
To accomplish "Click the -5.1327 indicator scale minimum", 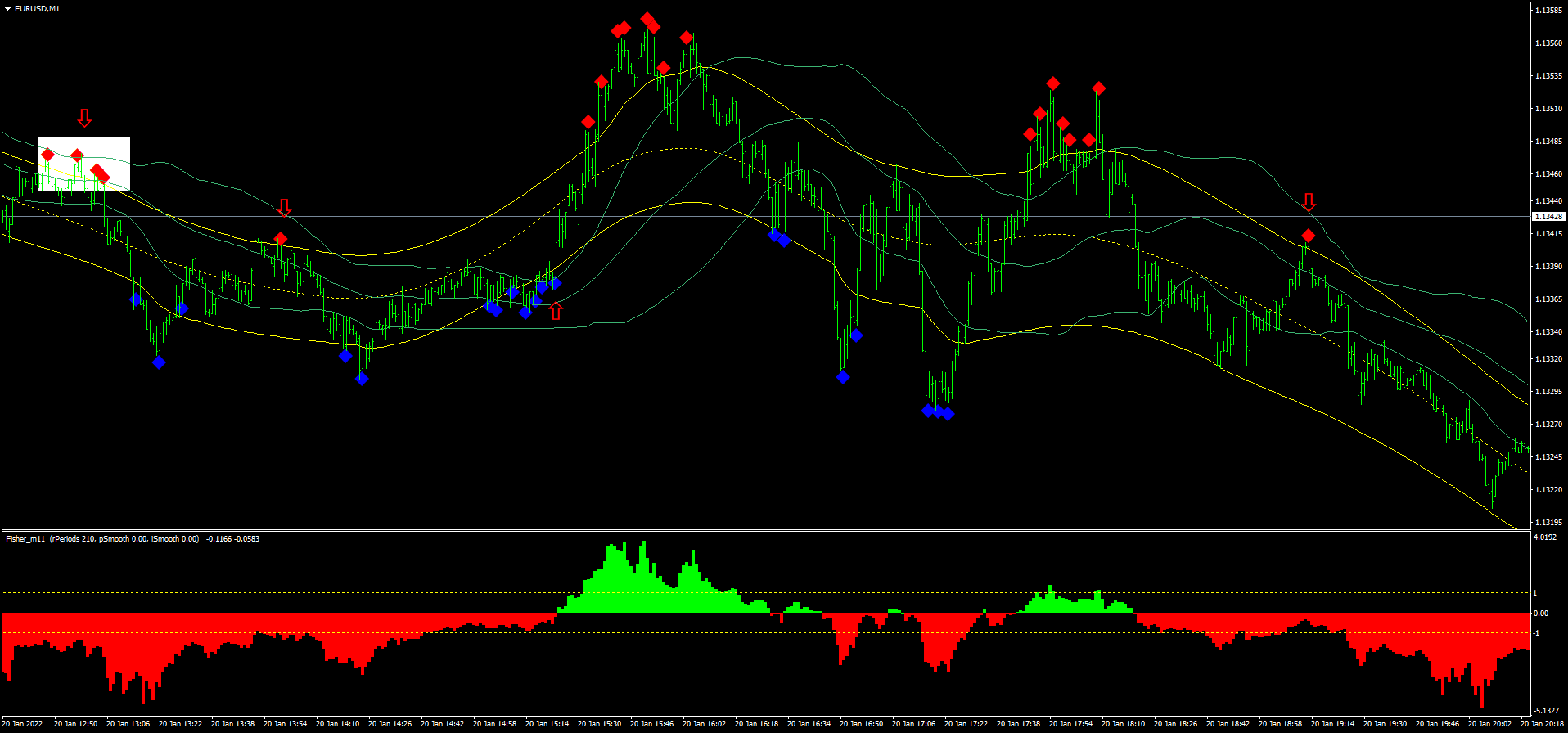I will pyautogui.click(x=1545, y=710).
